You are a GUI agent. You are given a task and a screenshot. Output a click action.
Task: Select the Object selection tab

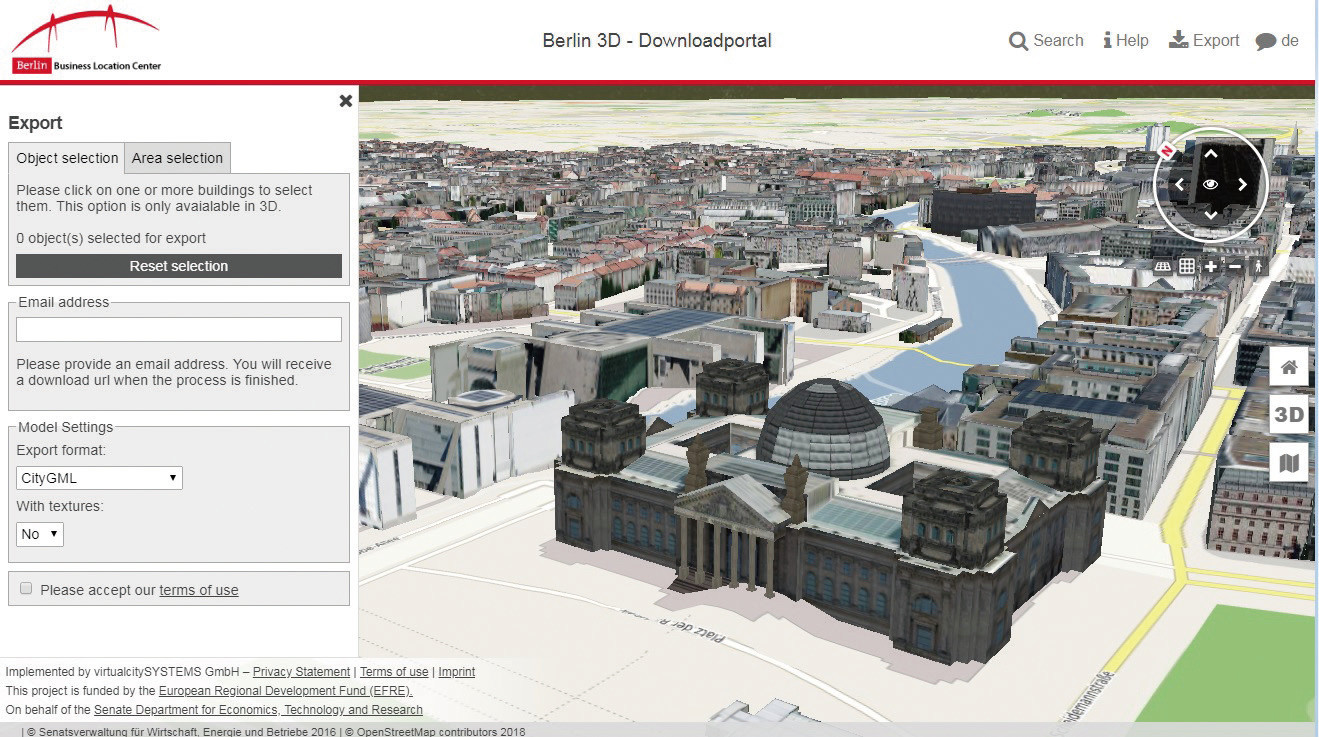pyautogui.click(x=67, y=158)
